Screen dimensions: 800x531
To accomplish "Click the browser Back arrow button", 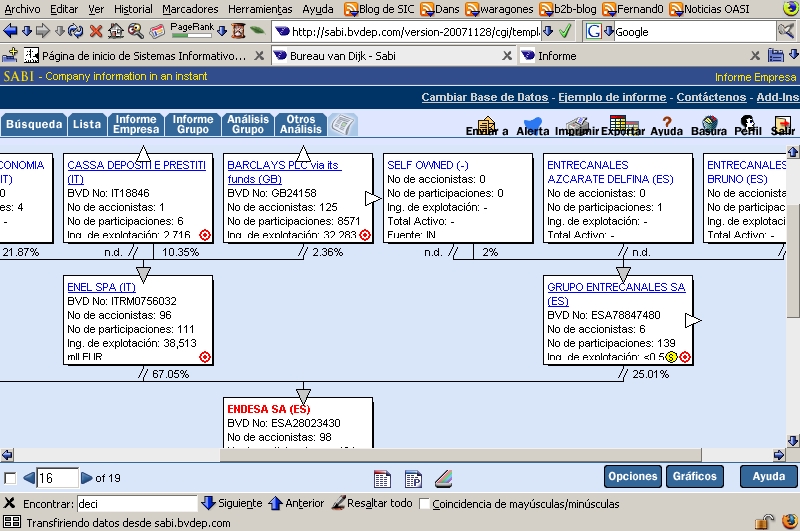I will pyautogui.click(x=10, y=32).
